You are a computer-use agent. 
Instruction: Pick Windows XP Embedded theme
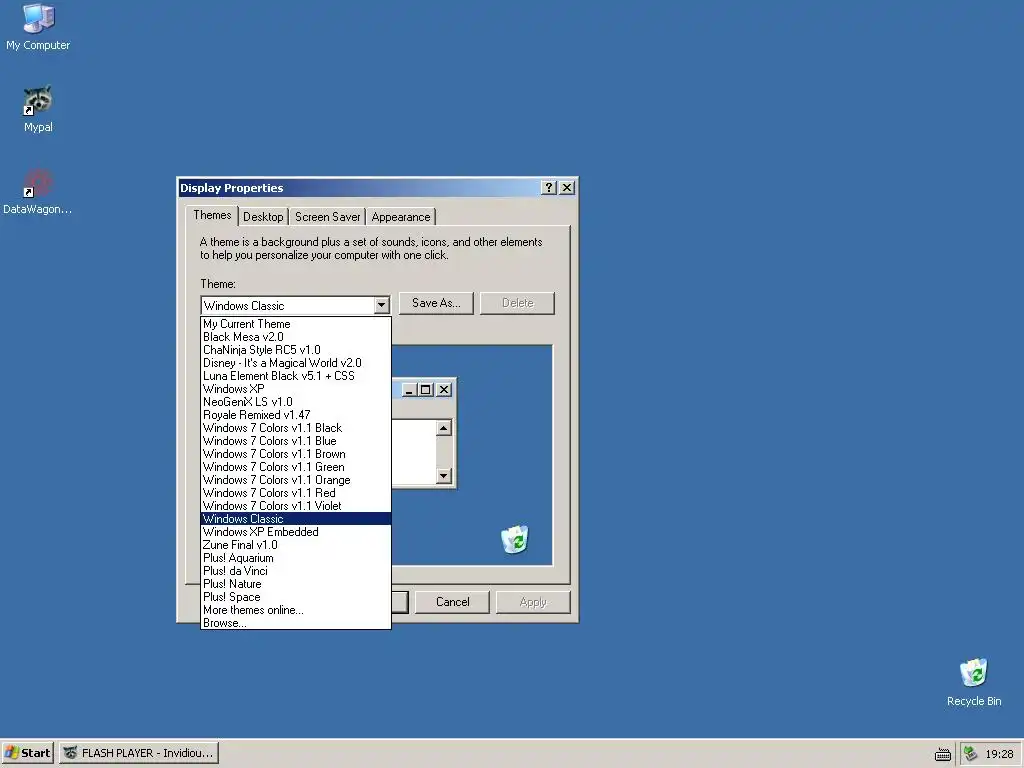(x=296, y=532)
